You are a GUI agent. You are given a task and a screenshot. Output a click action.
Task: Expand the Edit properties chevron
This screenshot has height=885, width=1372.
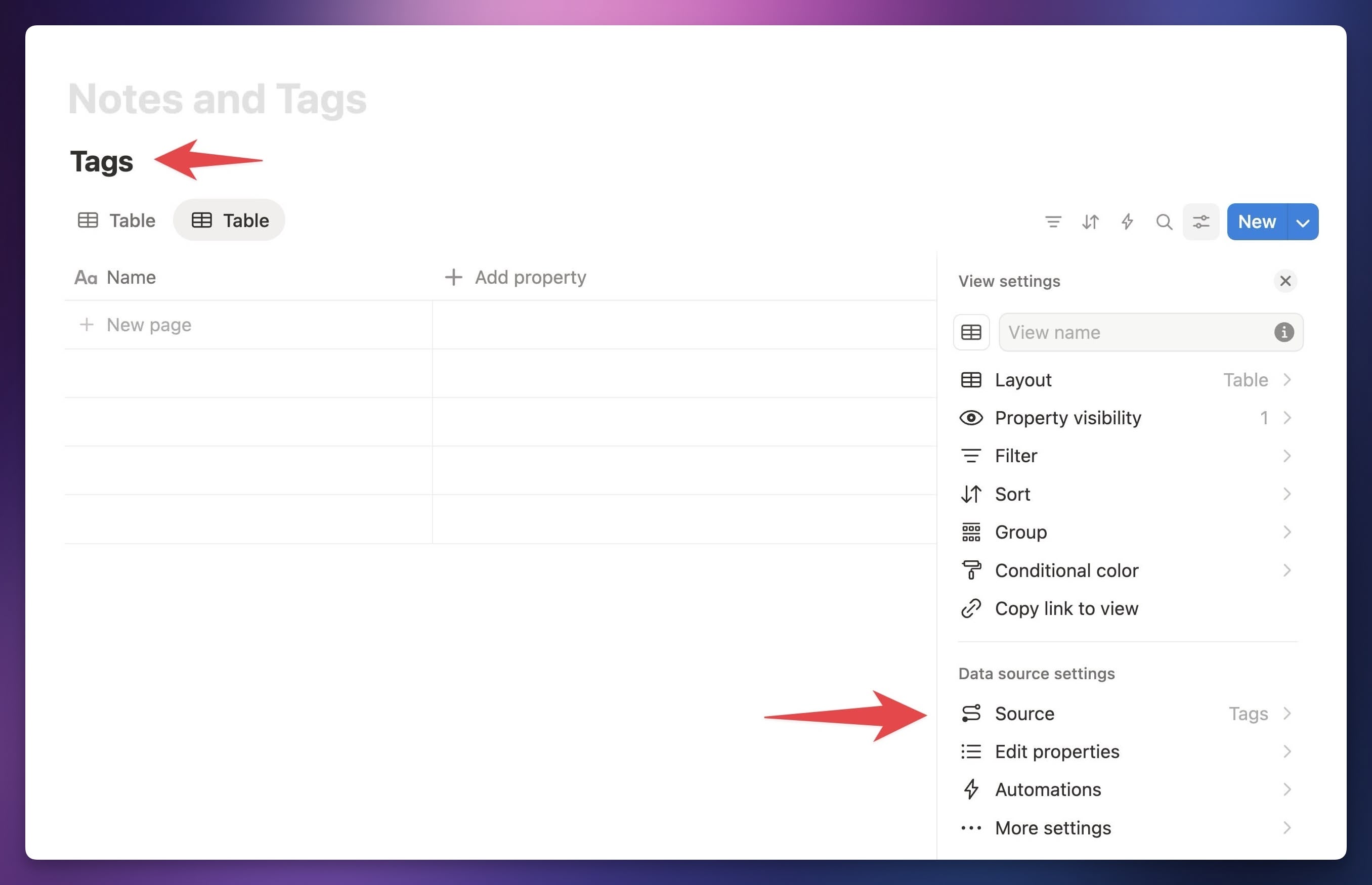click(x=1287, y=751)
